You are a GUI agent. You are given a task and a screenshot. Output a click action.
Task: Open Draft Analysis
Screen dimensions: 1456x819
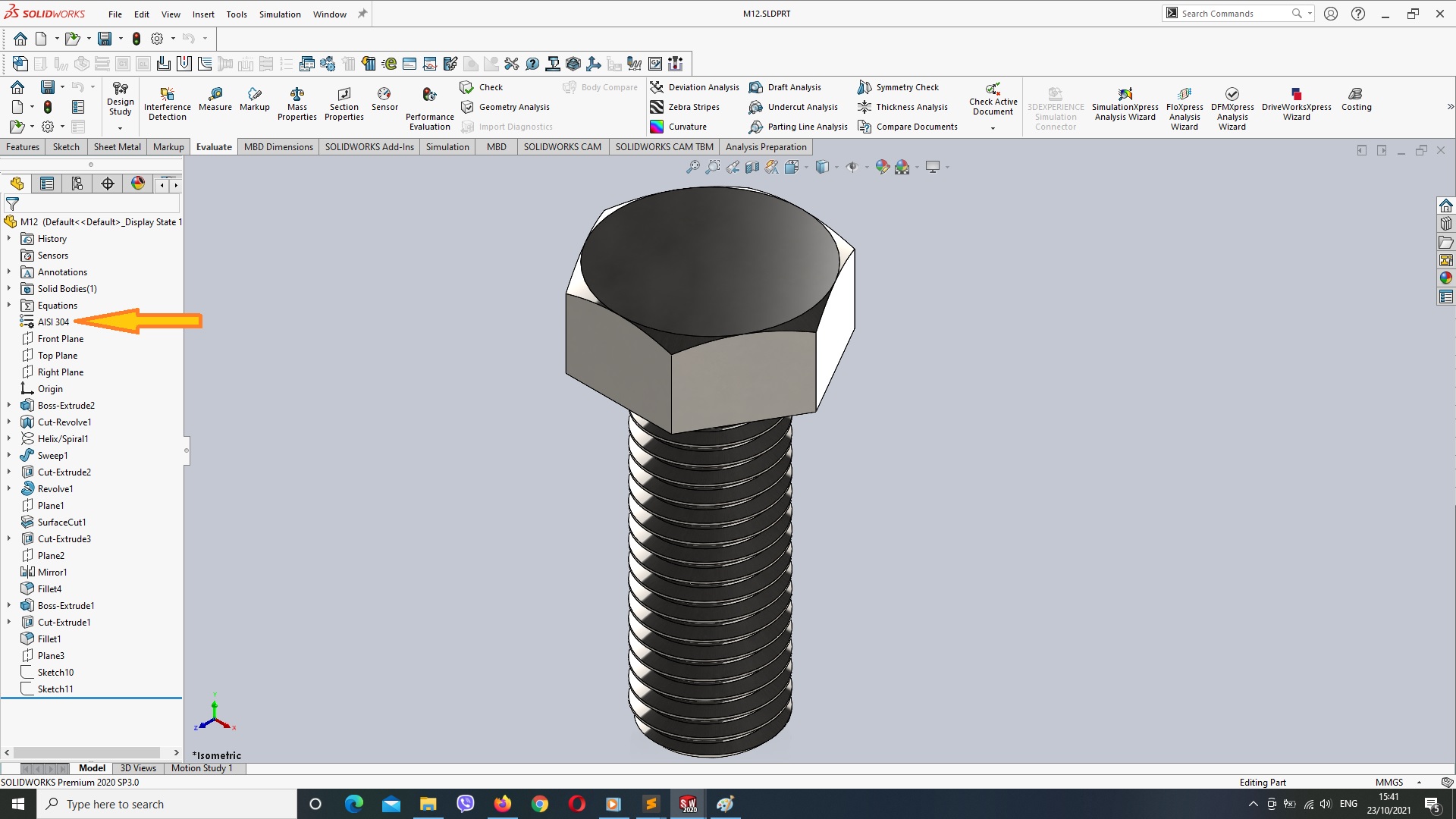785,87
